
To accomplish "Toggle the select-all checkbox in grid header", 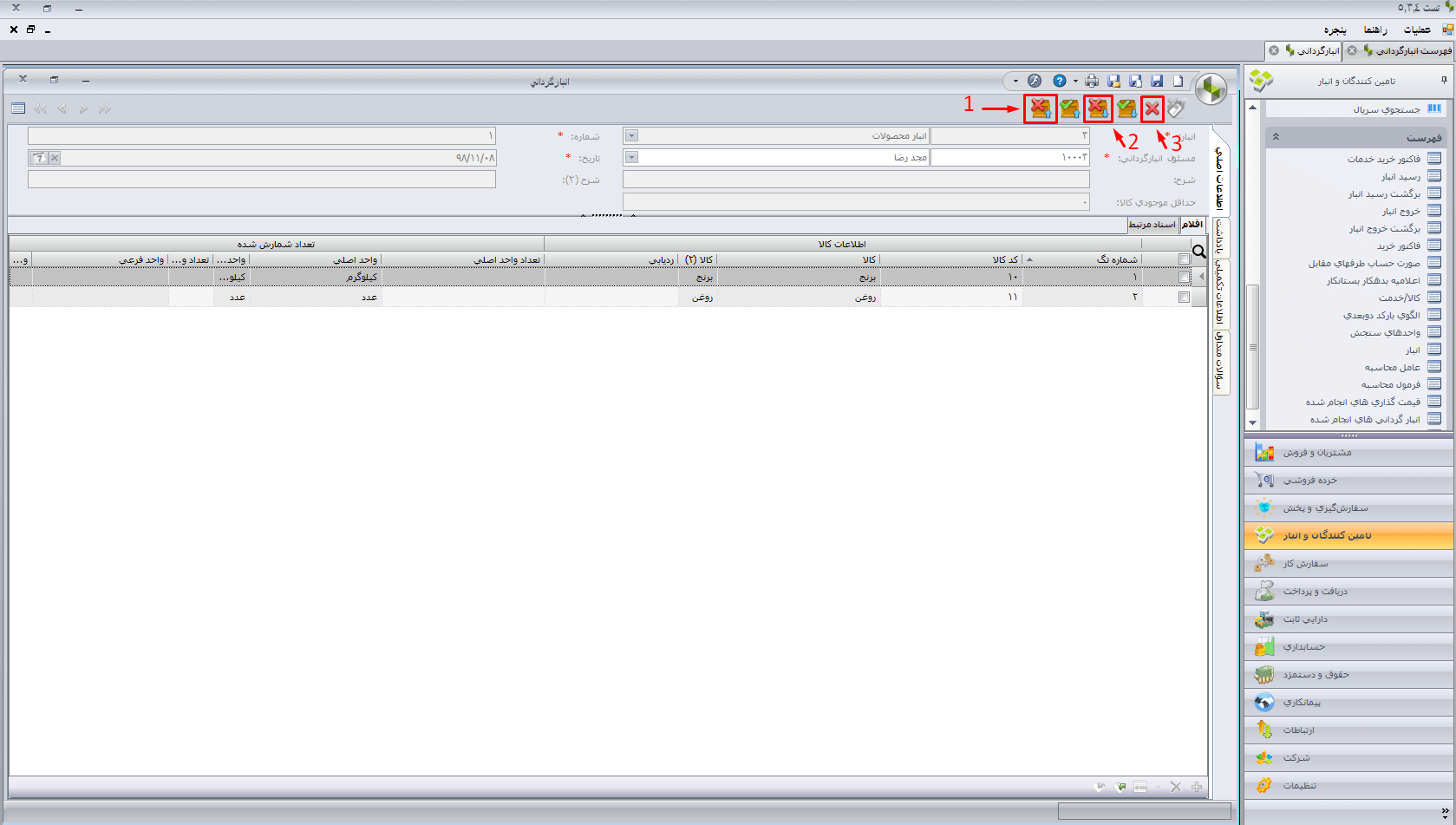I will (1184, 259).
